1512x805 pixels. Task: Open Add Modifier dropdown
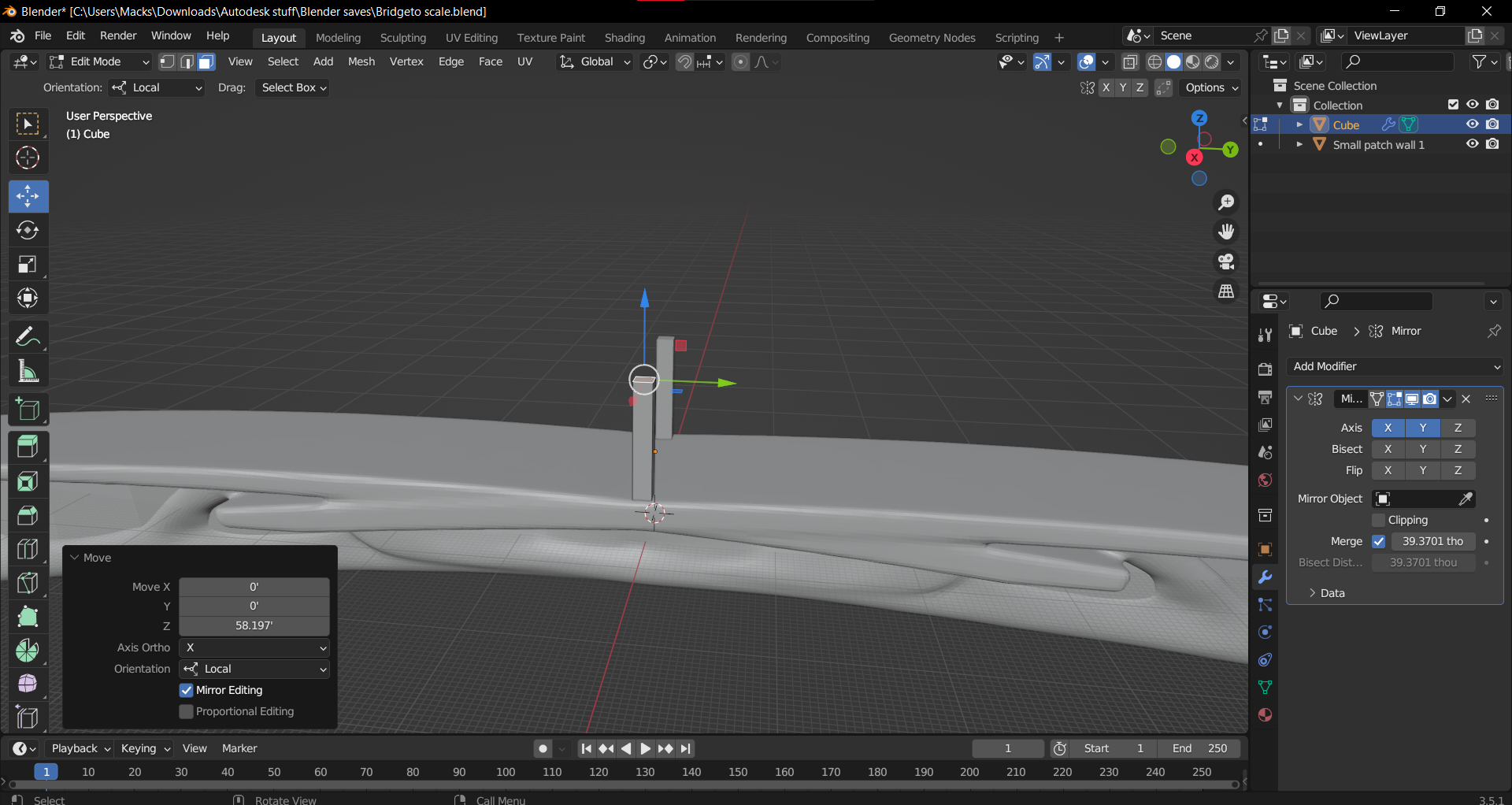coord(1395,366)
